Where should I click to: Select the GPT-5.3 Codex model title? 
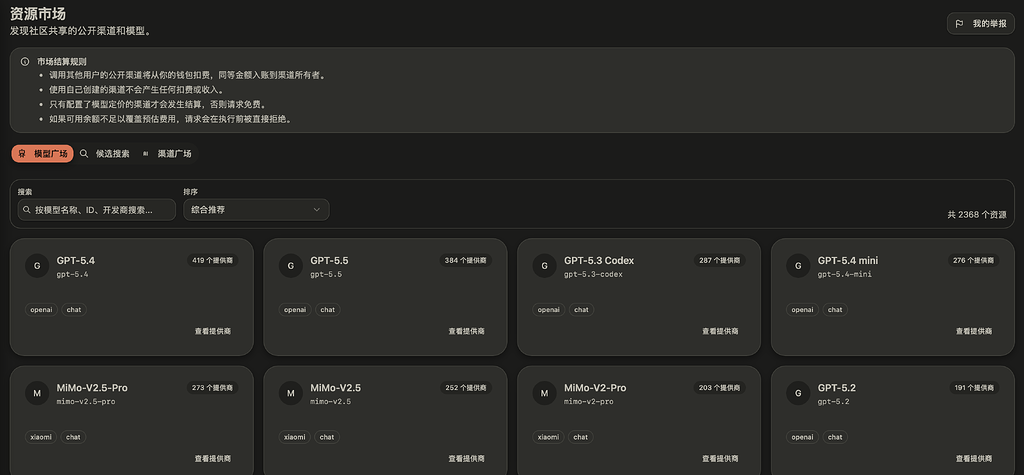[x=599, y=261]
